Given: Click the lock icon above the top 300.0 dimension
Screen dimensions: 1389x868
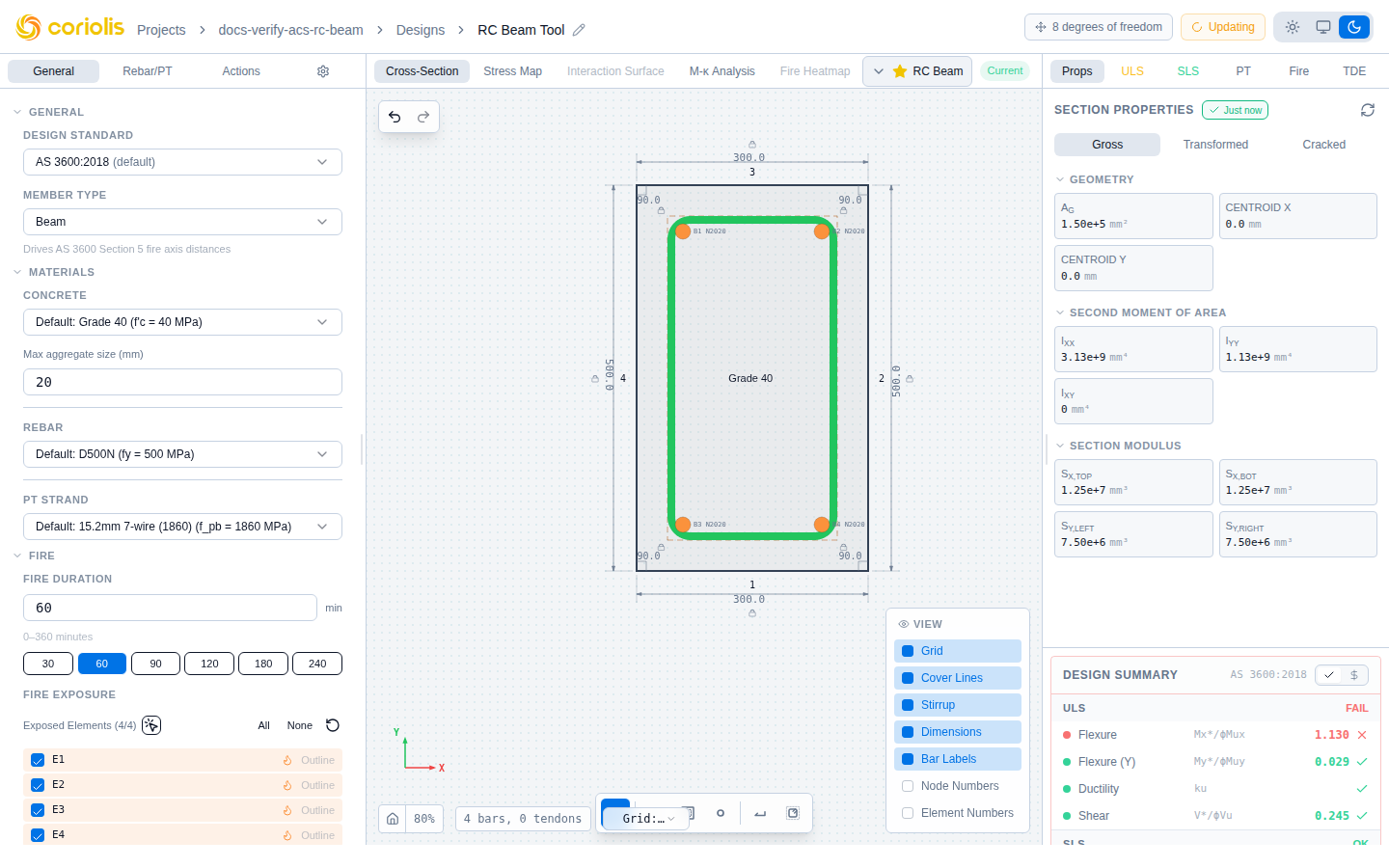Looking at the screenshot, I should [752, 145].
